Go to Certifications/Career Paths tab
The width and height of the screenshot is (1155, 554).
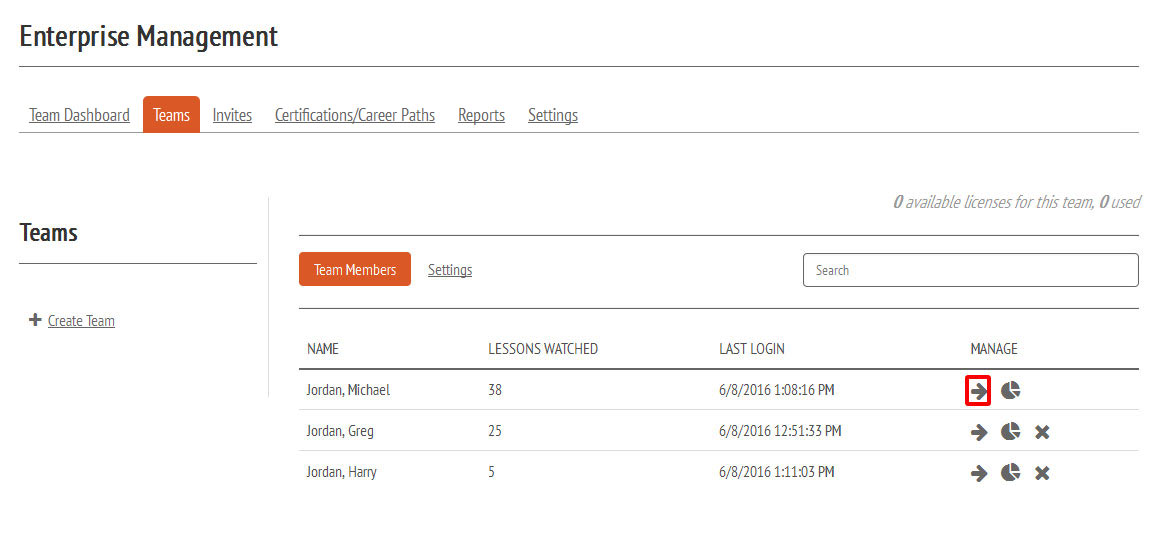pos(355,115)
